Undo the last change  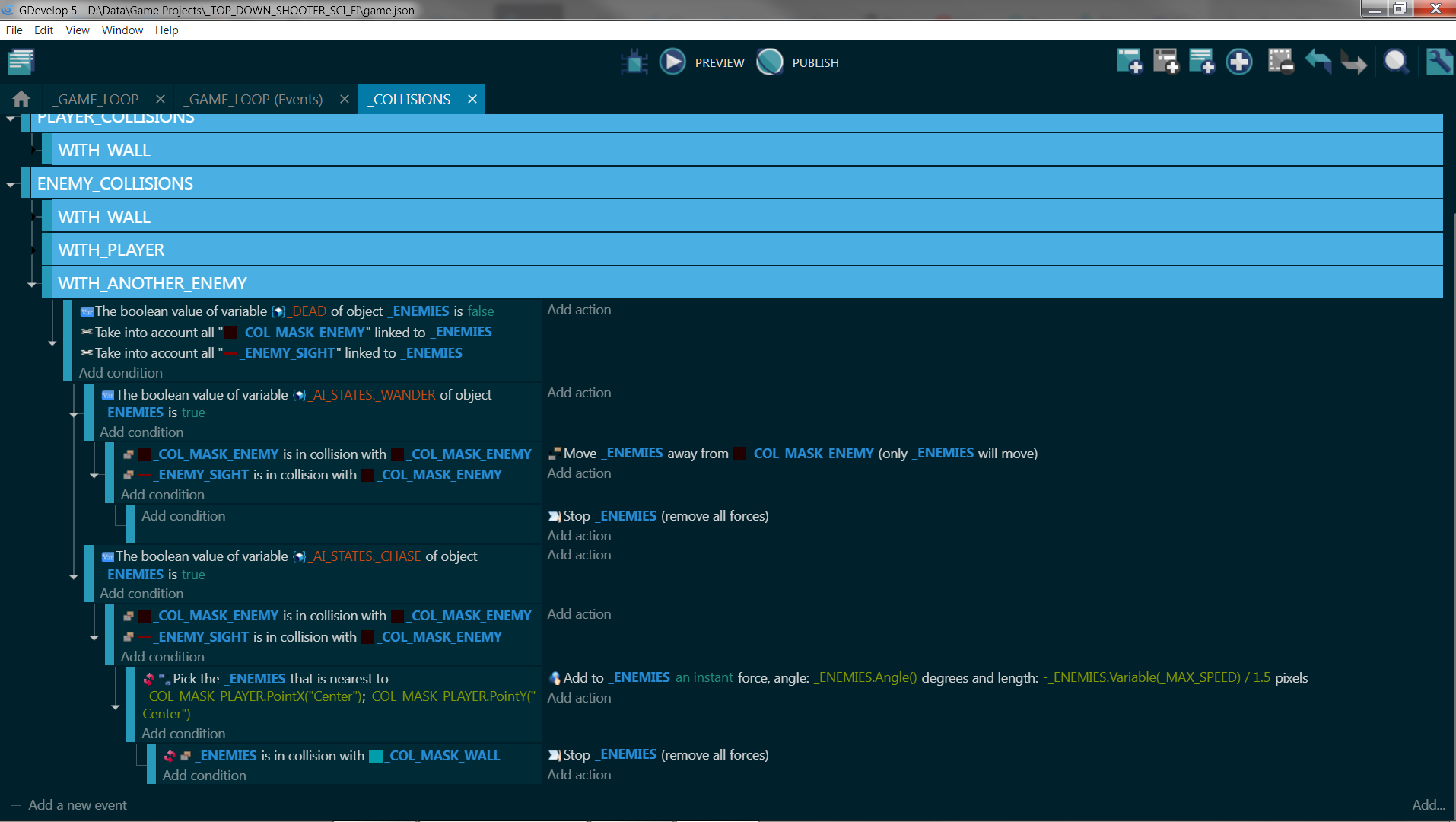tap(1318, 62)
